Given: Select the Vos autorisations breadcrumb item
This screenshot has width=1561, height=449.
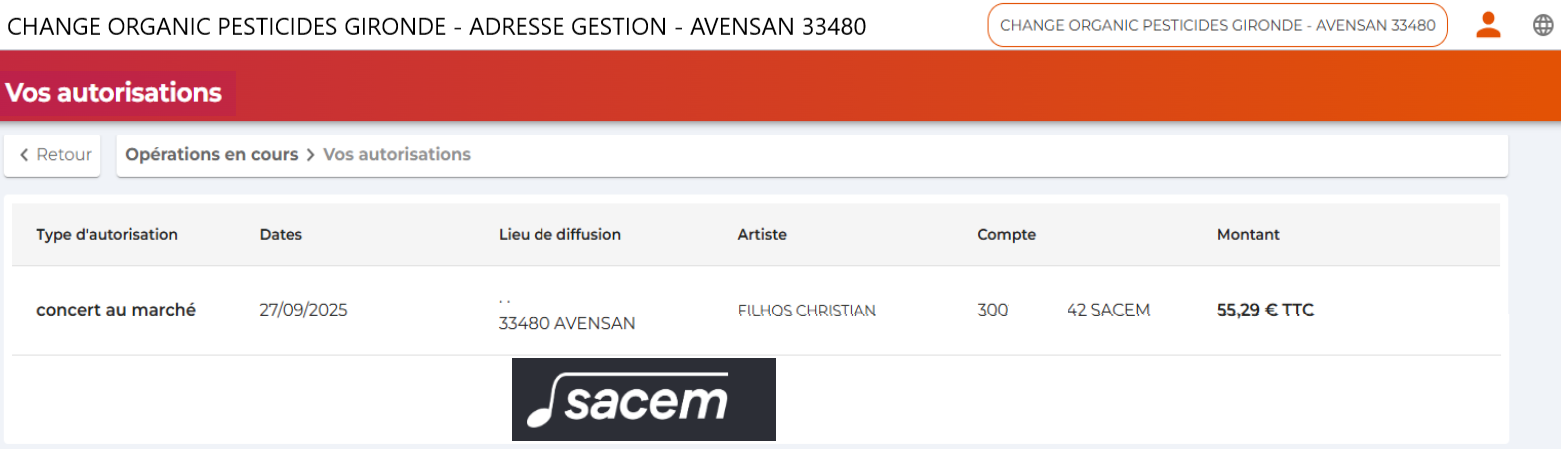Looking at the screenshot, I should pos(397,155).
